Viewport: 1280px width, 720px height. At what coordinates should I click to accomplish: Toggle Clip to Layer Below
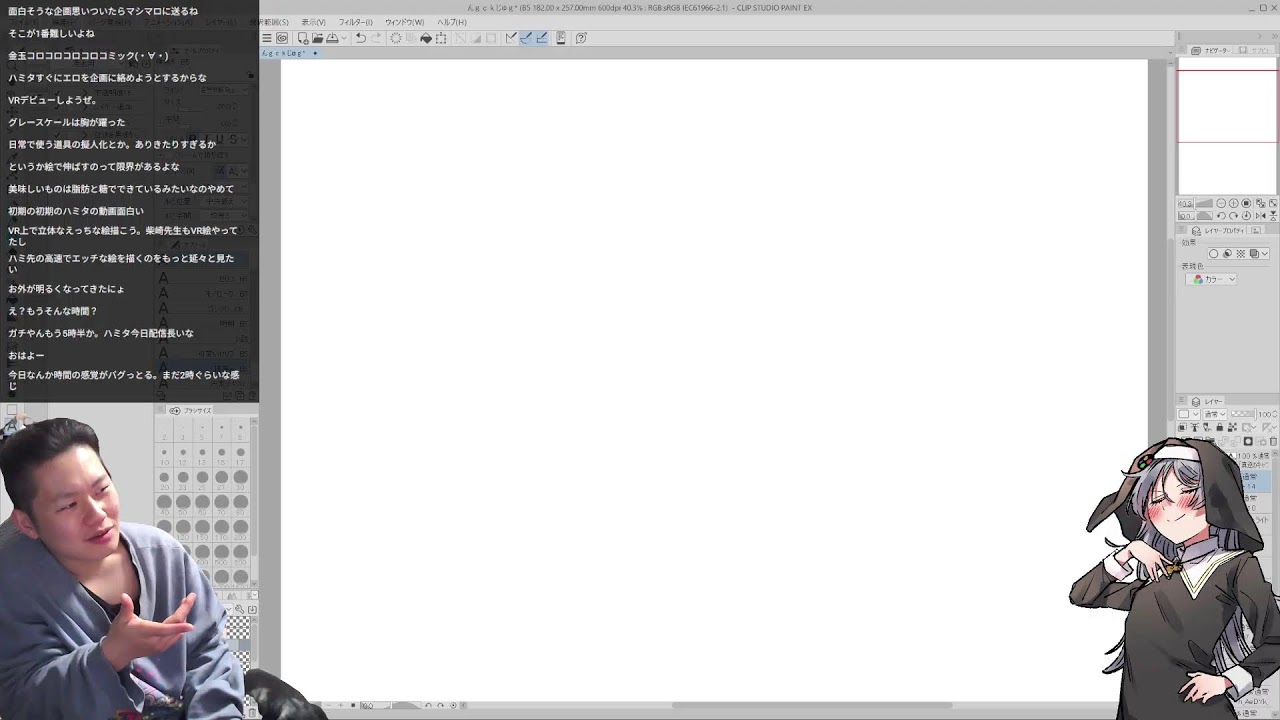pyautogui.click(x=1183, y=427)
